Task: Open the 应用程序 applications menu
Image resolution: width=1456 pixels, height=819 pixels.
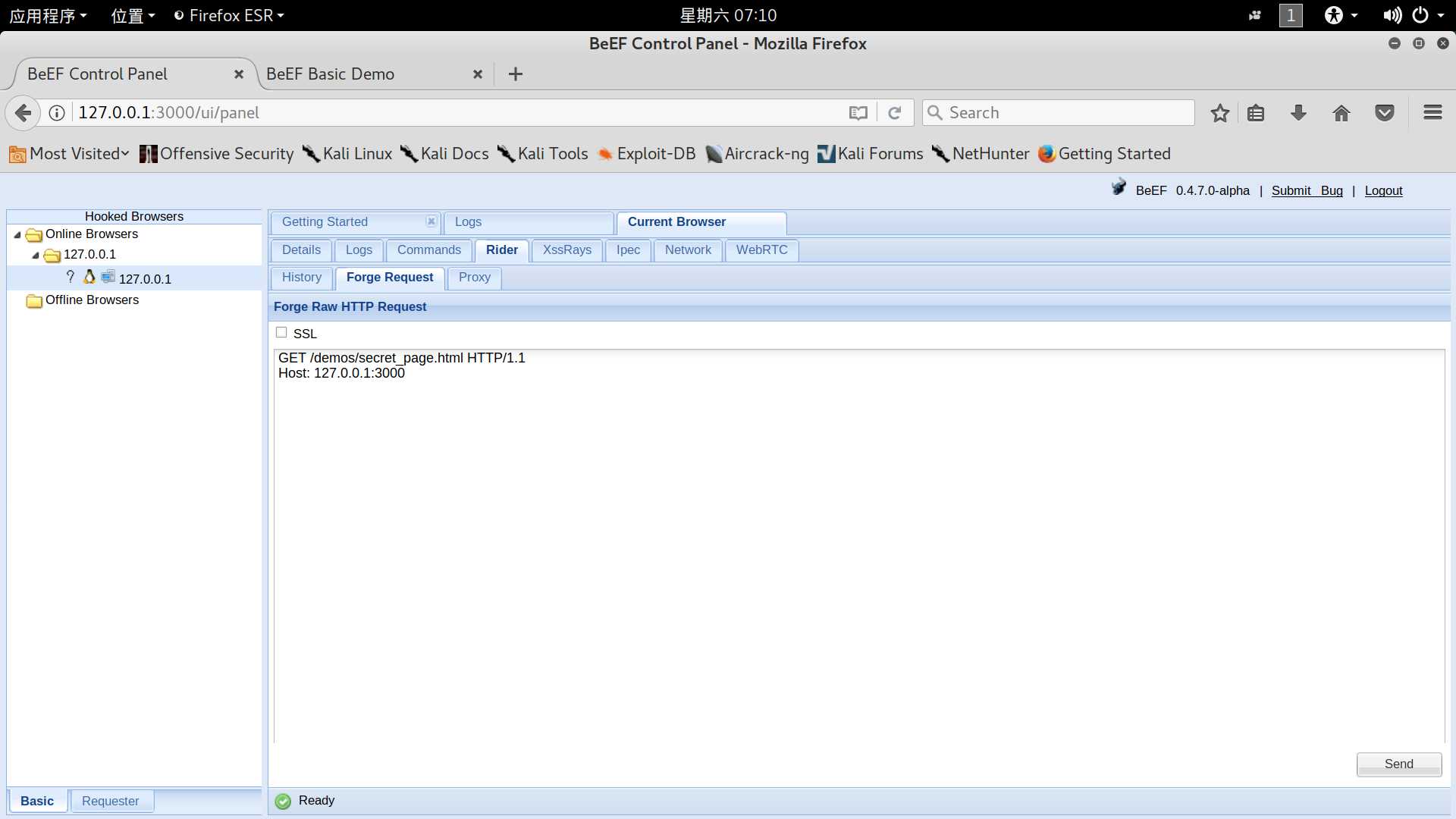Action: (48, 15)
